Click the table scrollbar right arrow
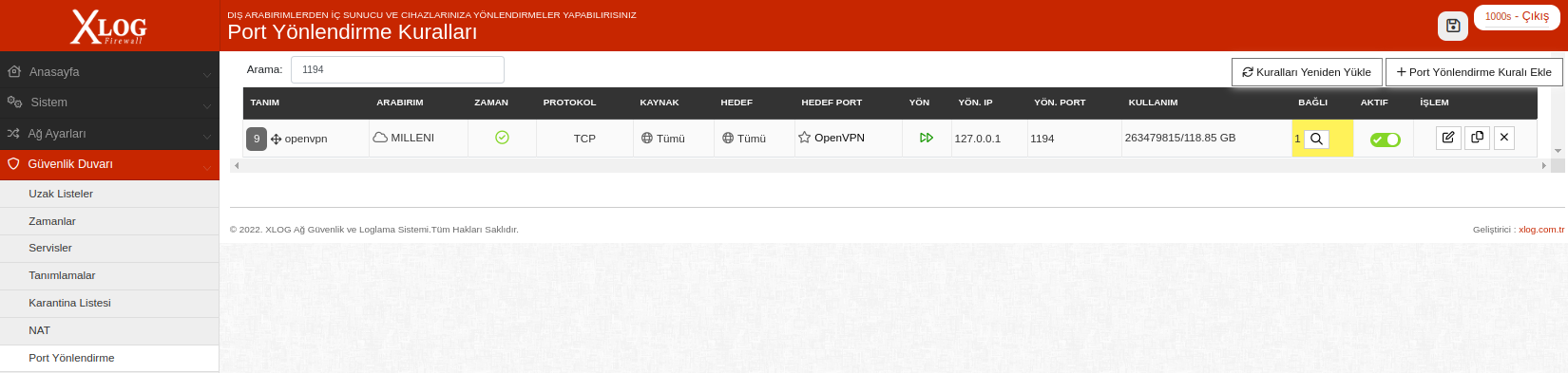This screenshot has width=1568, height=373. pos(1544,165)
